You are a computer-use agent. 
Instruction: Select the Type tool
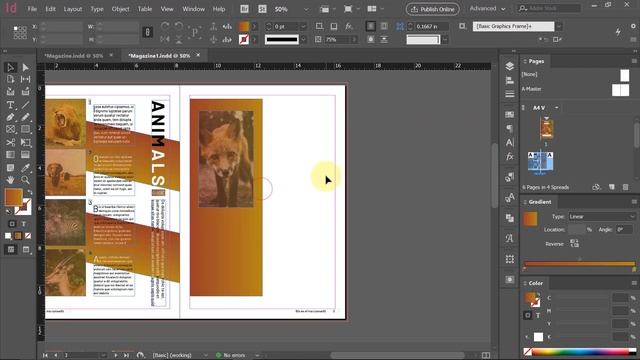coord(11,105)
